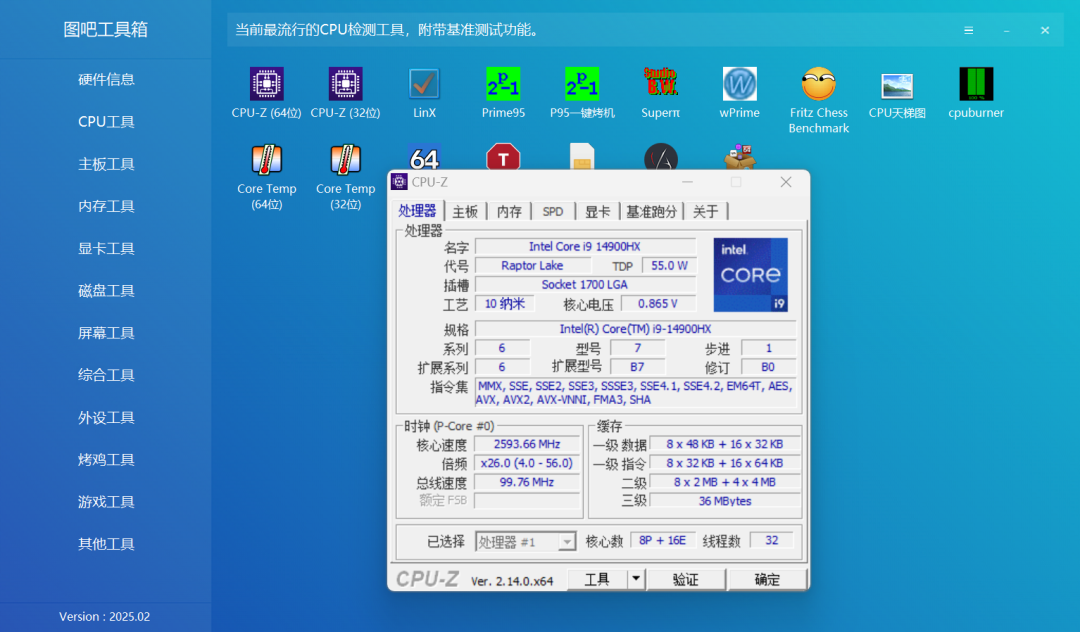Select 磁盘工具 in the sidebar
Viewport: 1080px width, 632px height.
pyautogui.click(x=105, y=291)
